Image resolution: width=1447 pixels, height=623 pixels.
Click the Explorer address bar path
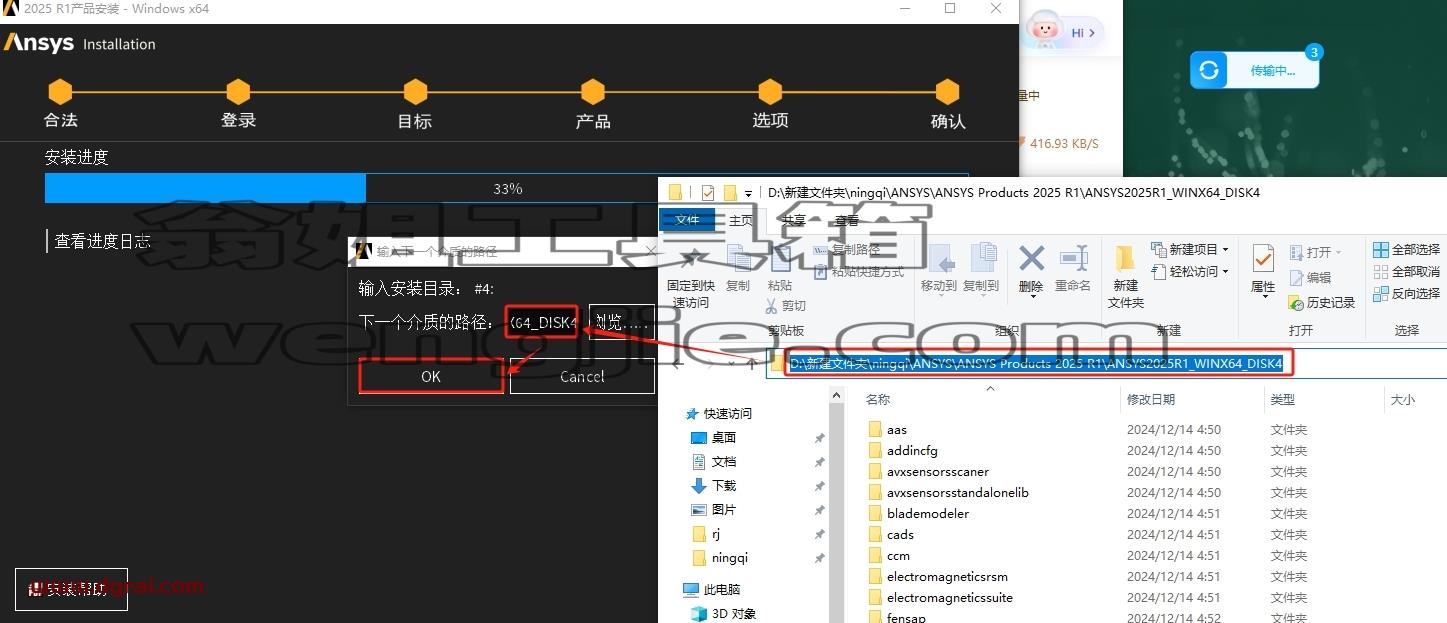point(1035,364)
